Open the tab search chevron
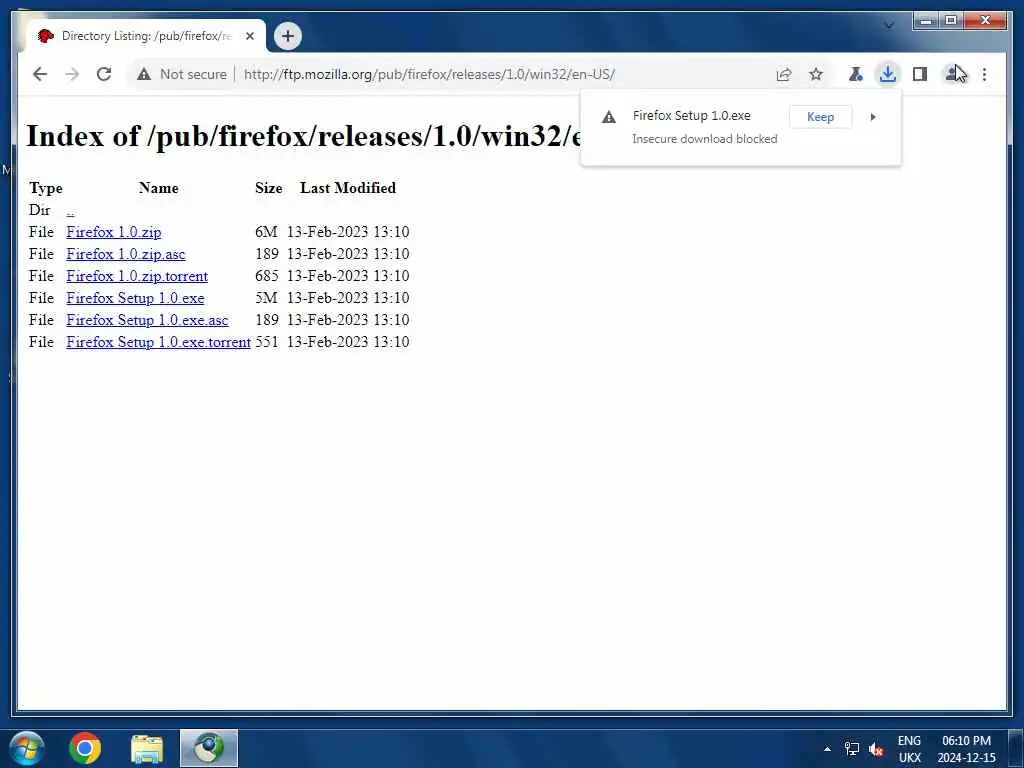Image resolution: width=1024 pixels, height=768 pixels. pos(888,25)
